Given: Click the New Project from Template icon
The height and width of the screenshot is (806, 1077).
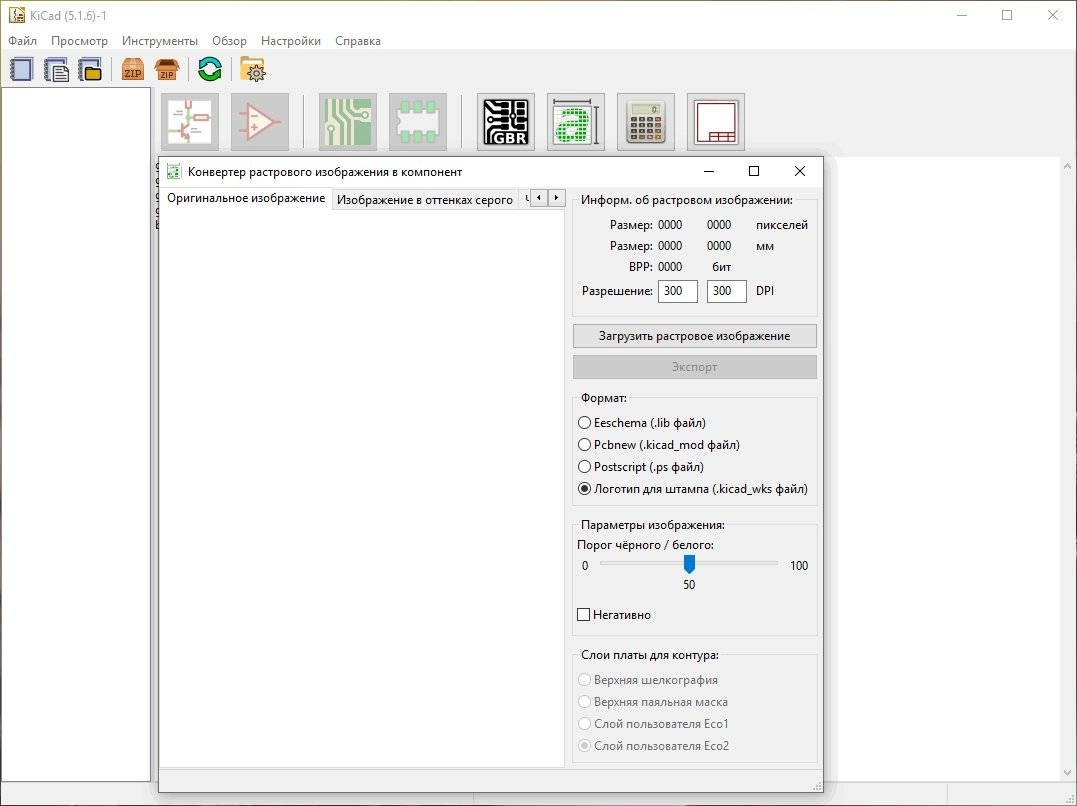Looking at the screenshot, I should 56,69.
